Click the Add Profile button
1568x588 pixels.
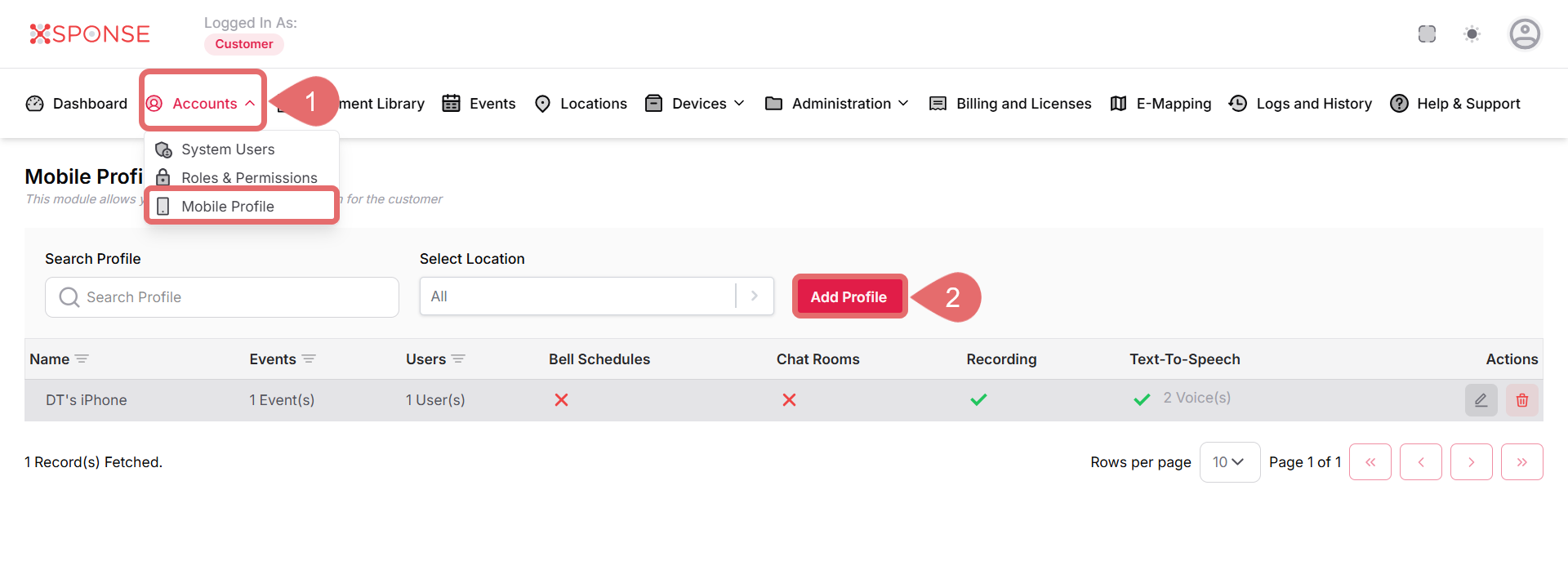click(x=849, y=297)
